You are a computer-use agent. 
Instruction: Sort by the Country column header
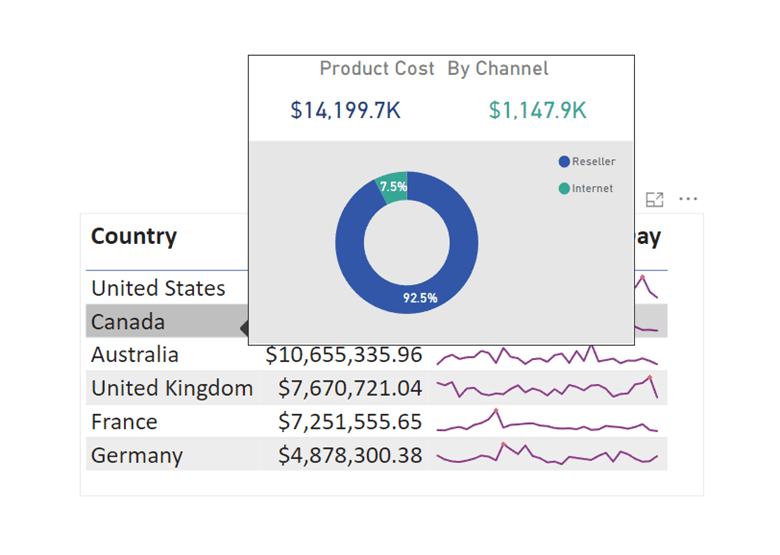[134, 237]
